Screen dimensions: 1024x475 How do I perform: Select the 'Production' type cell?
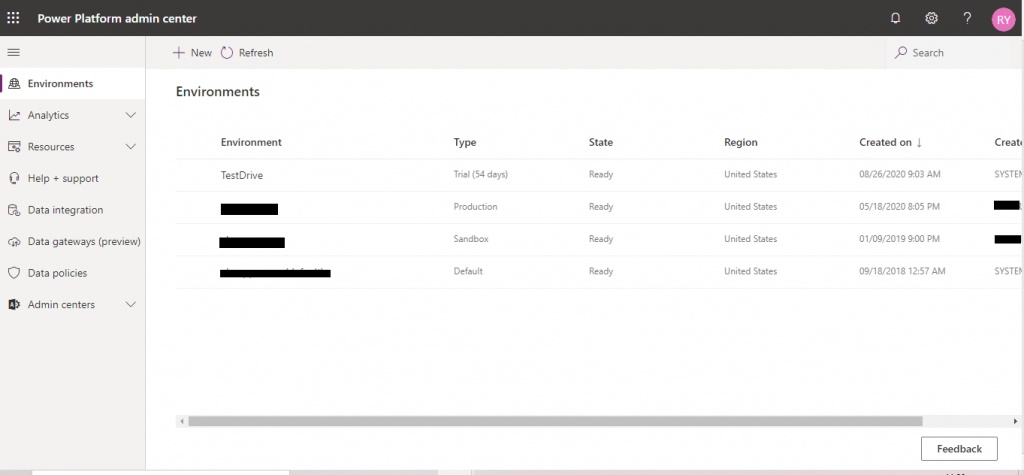tap(475, 206)
